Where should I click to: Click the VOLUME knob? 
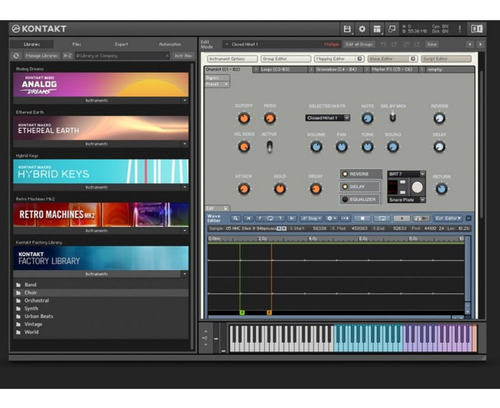[316, 147]
